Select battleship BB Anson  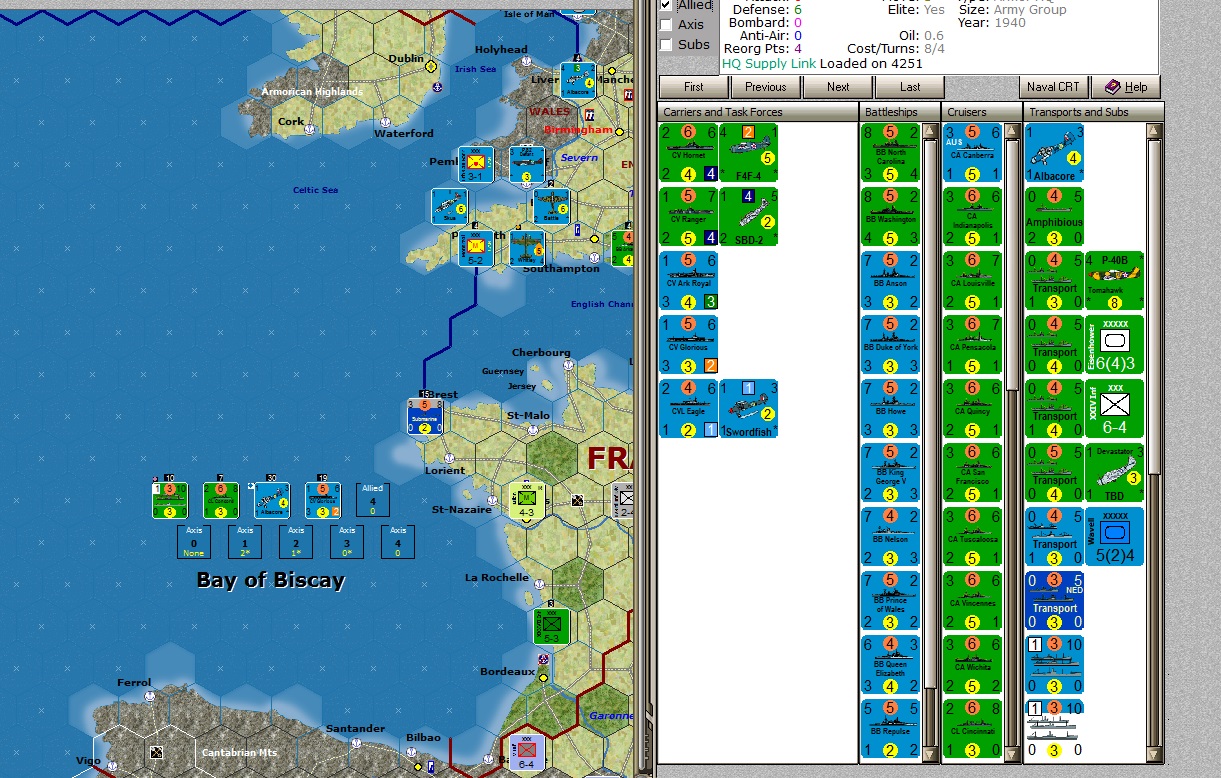890,281
